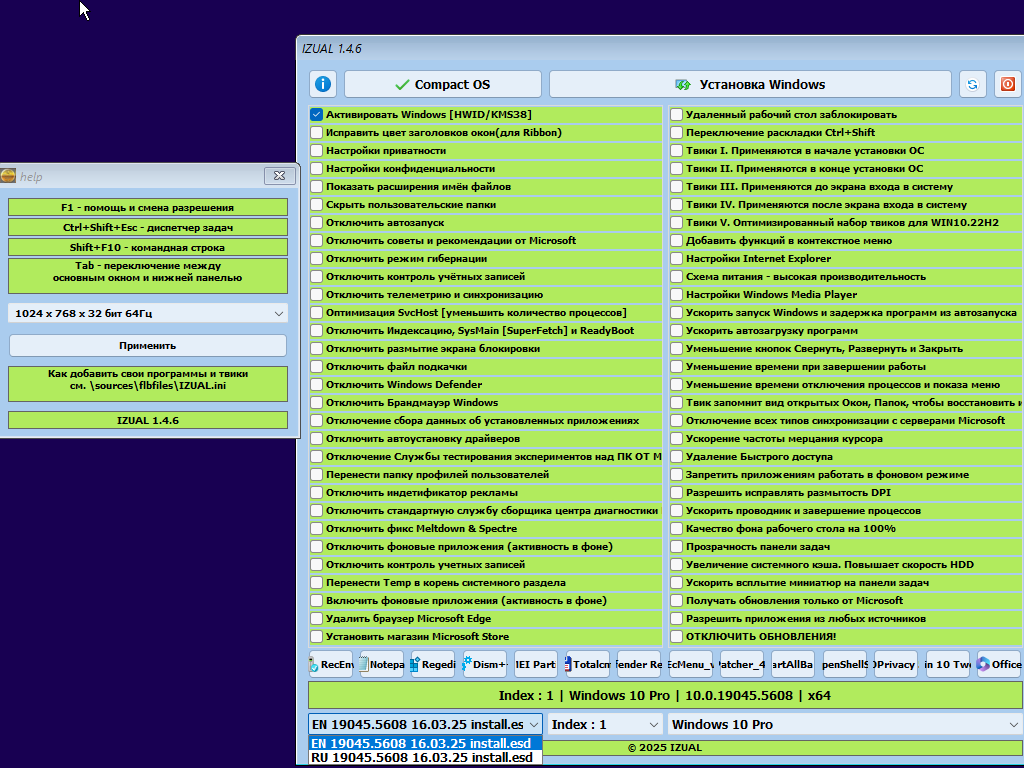Tick Удаление Быстрого доступа
Screen dimensions: 1024x768
[x=677, y=456]
